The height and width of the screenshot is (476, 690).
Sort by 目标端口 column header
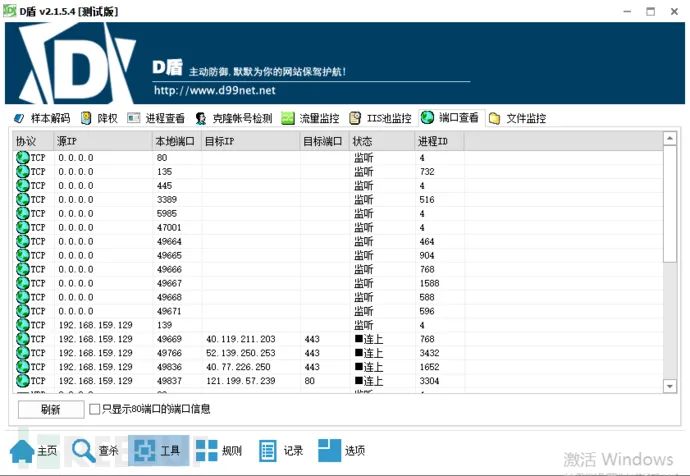click(324, 141)
